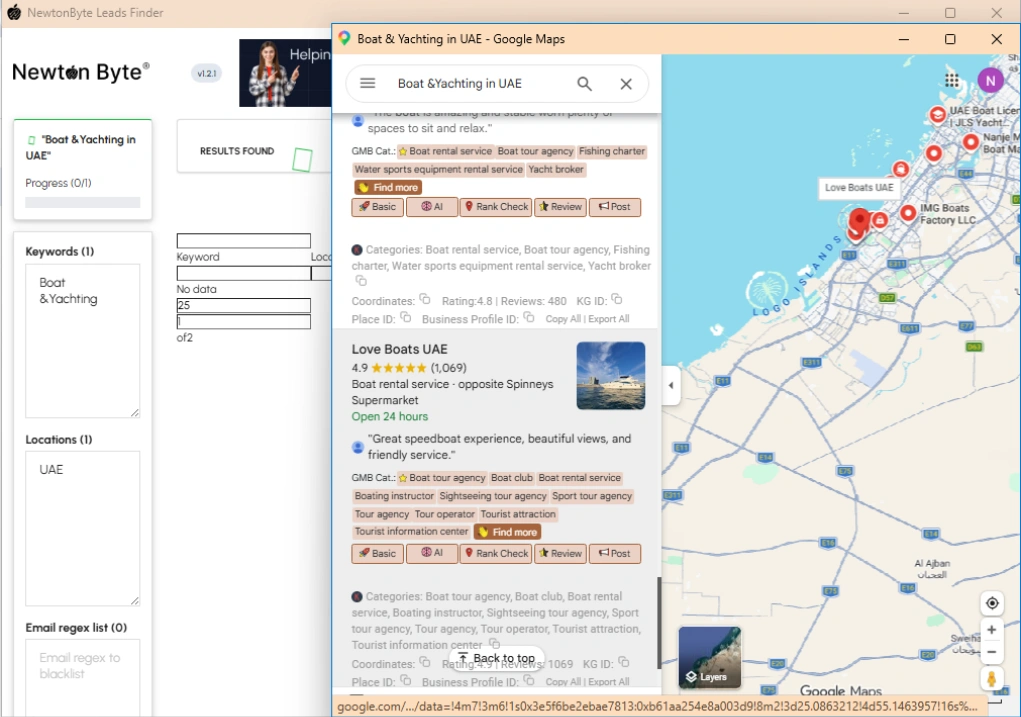The height and width of the screenshot is (717, 1021).
Task: Click the Boat tour agency tag for Love Boats
Action: click(442, 478)
